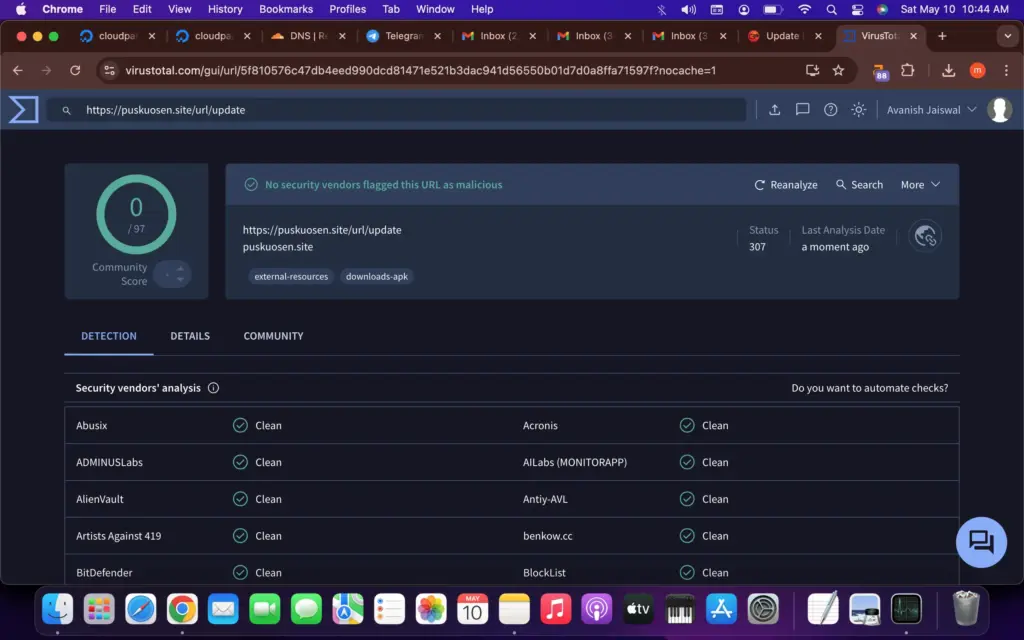The image size is (1024, 640).
Task: Open the History menu
Action: [225, 9]
